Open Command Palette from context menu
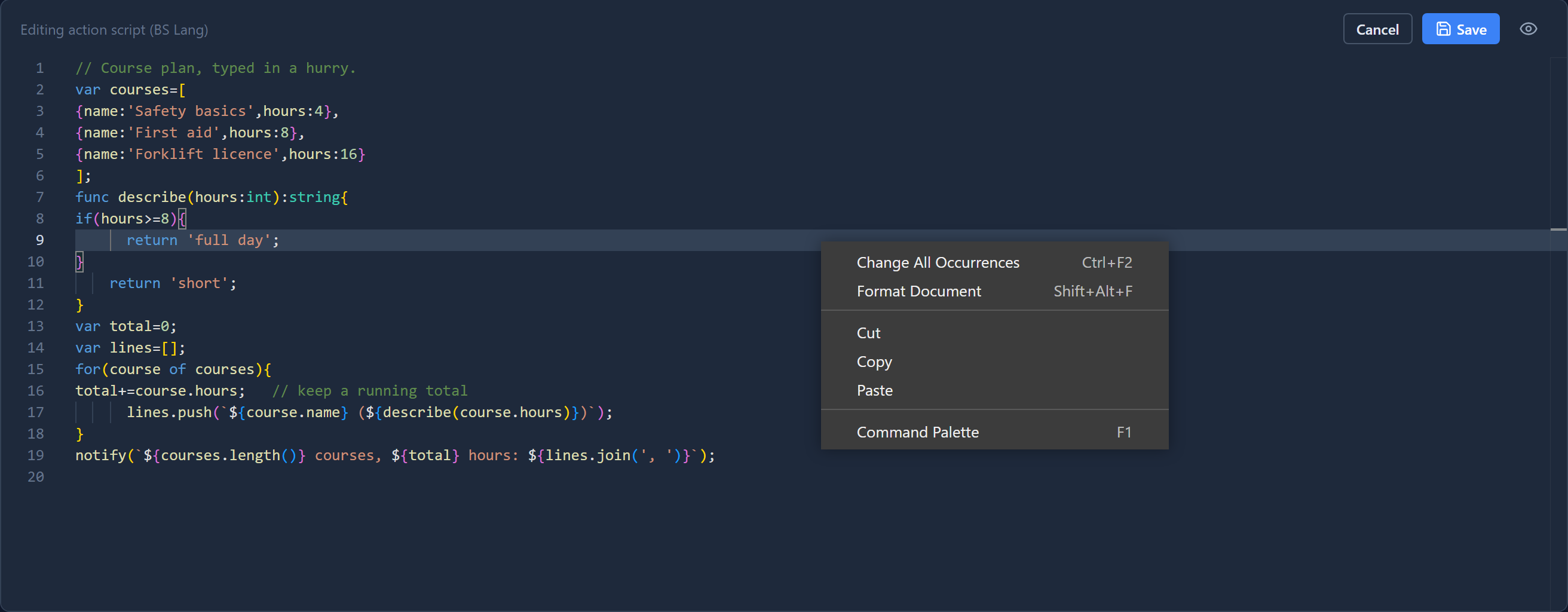The height and width of the screenshot is (612, 1568). 994,432
